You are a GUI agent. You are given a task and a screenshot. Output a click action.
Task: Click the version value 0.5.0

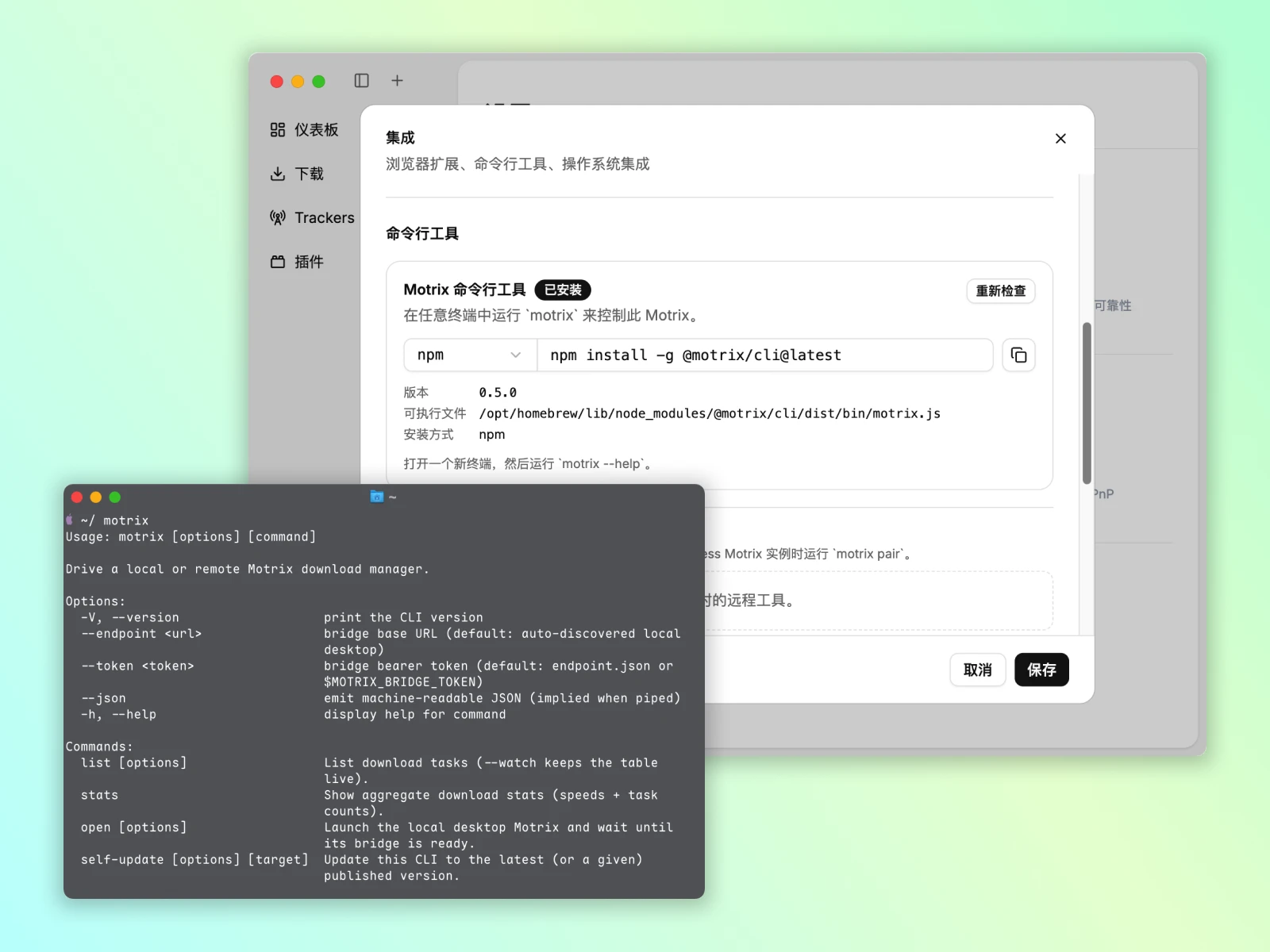[498, 393]
